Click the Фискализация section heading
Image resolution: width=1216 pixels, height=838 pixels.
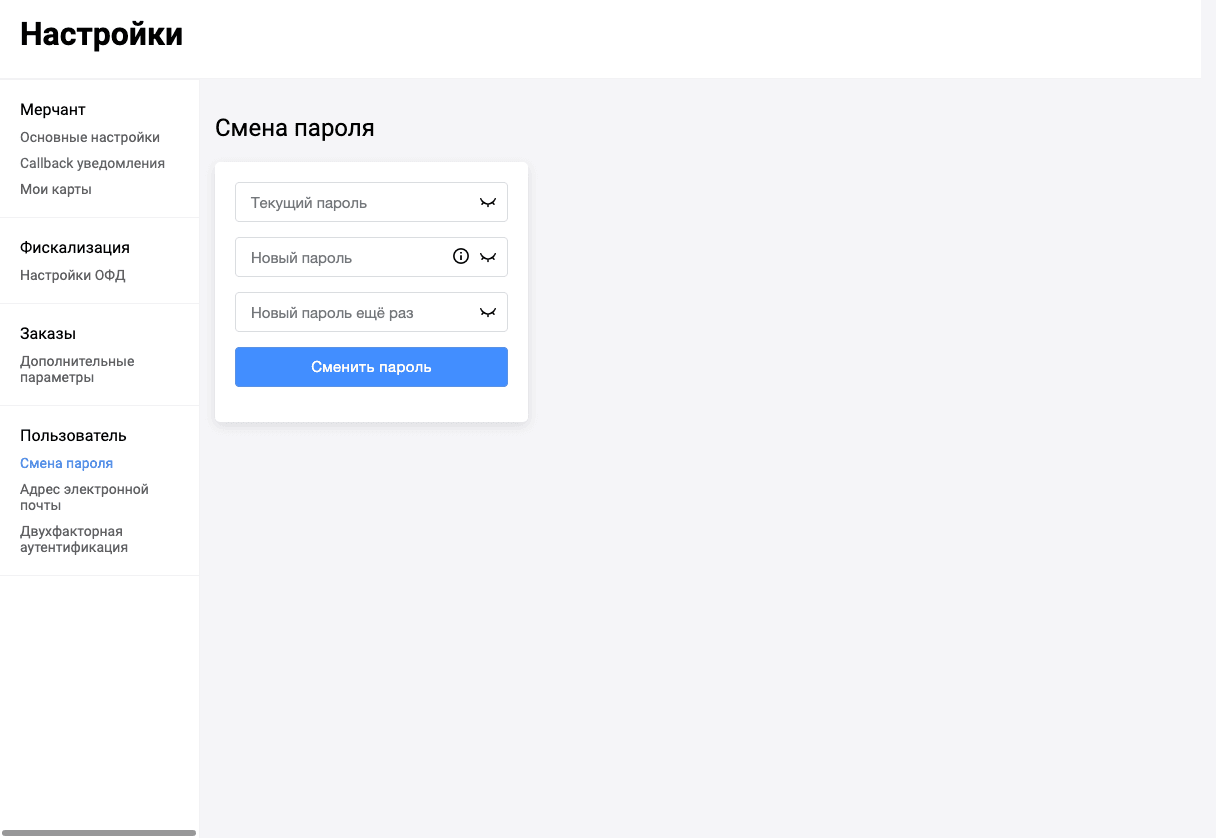coord(75,247)
